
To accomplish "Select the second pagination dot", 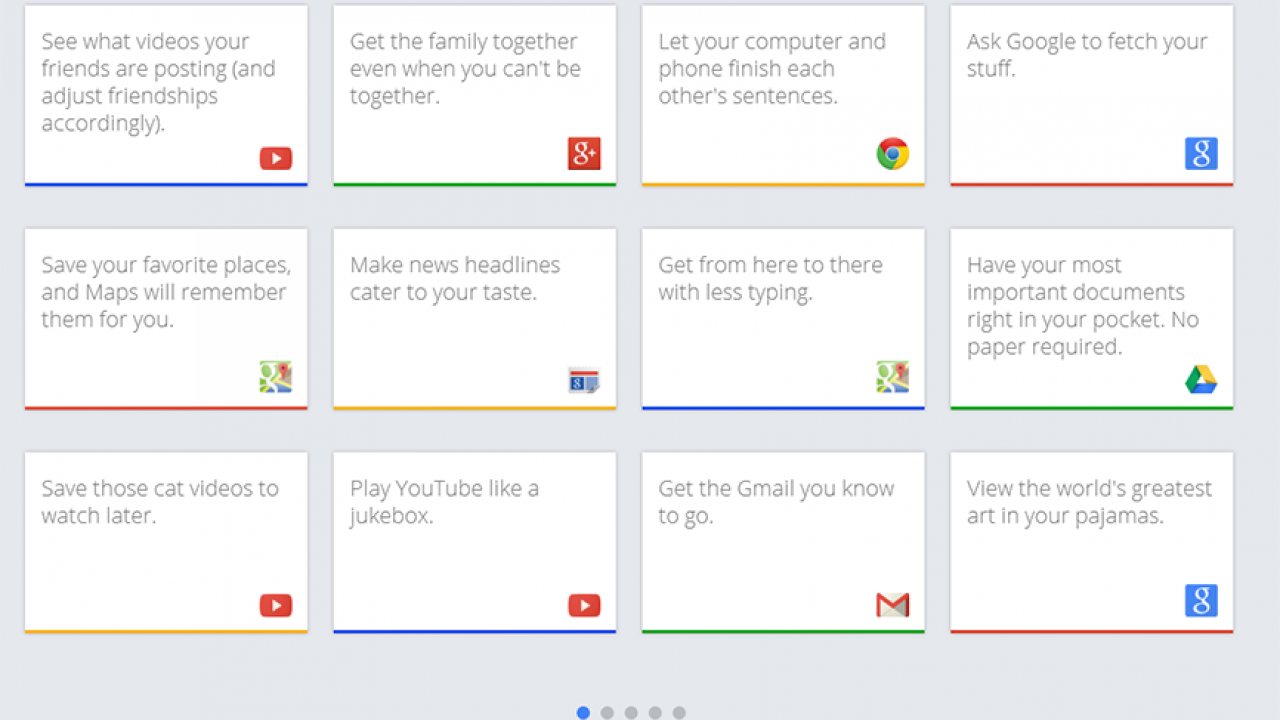I will coord(607,713).
